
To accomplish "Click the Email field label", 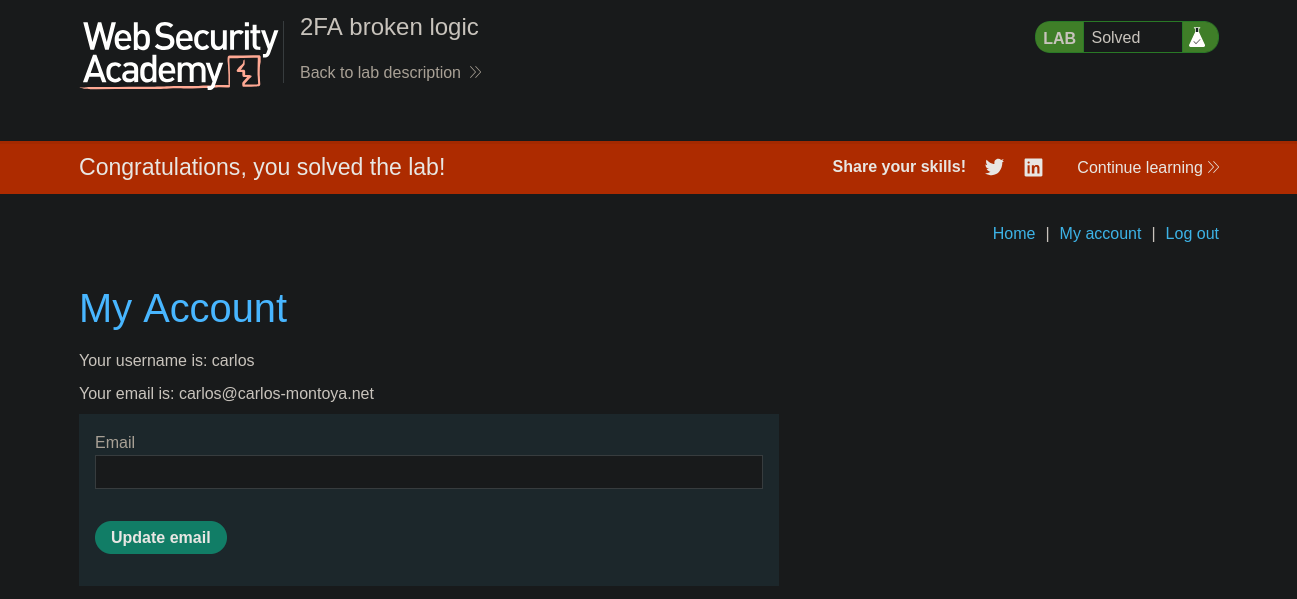I will coord(115,442).
